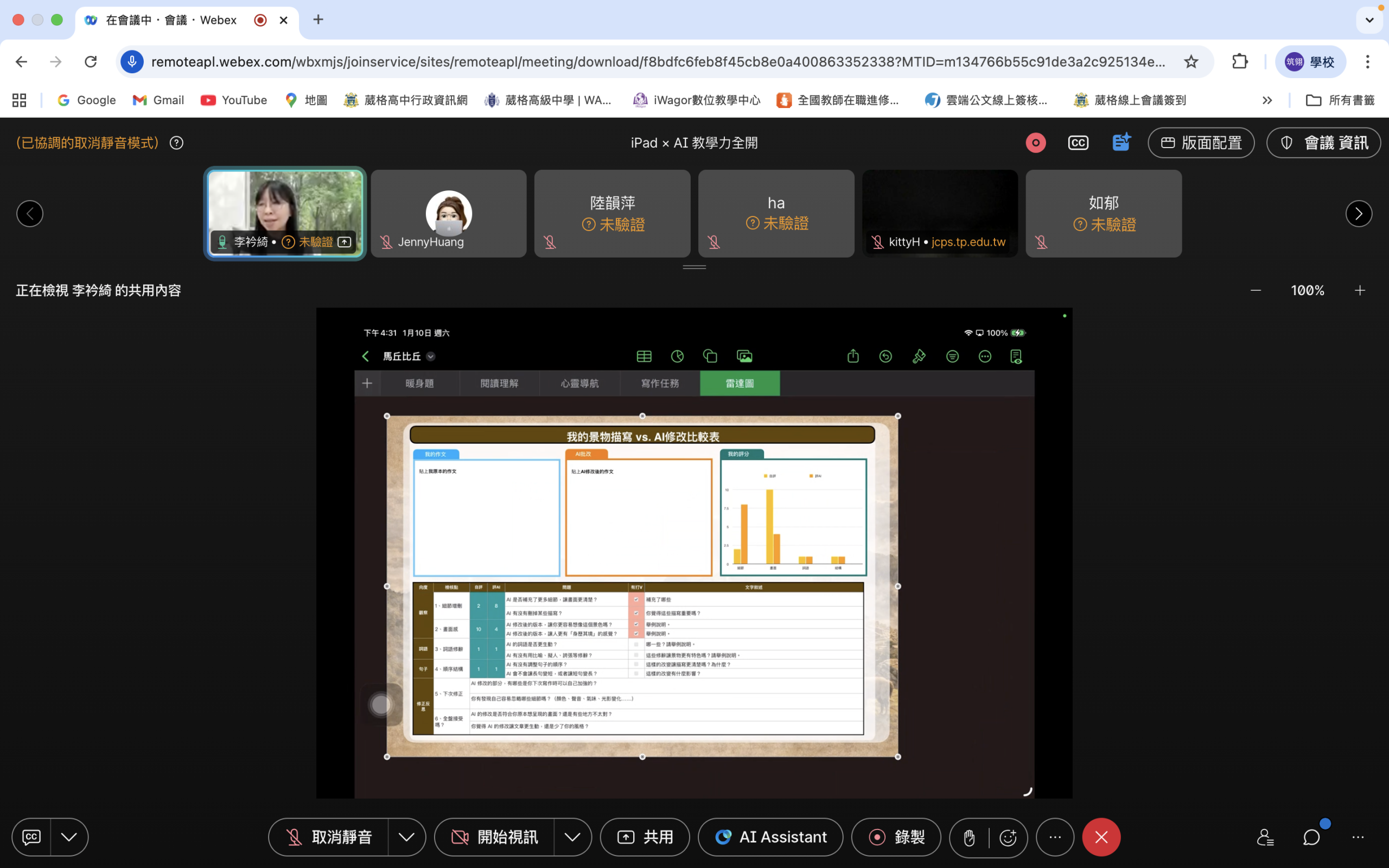The height and width of the screenshot is (868, 1389).
Task: Open the chat panel icon
Action: (1311, 837)
